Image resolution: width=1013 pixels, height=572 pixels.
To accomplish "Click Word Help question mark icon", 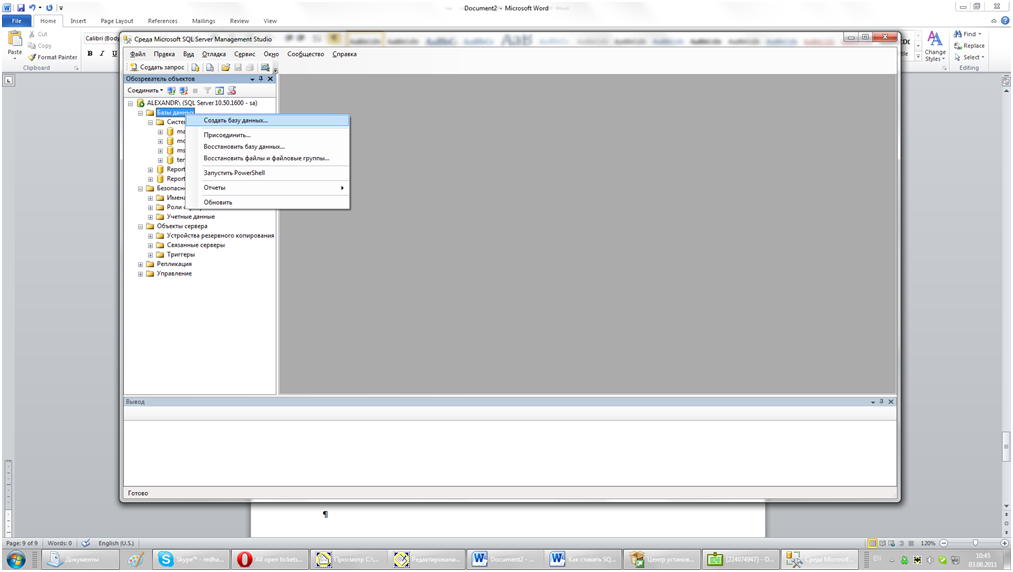I will [x=1005, y=21].
